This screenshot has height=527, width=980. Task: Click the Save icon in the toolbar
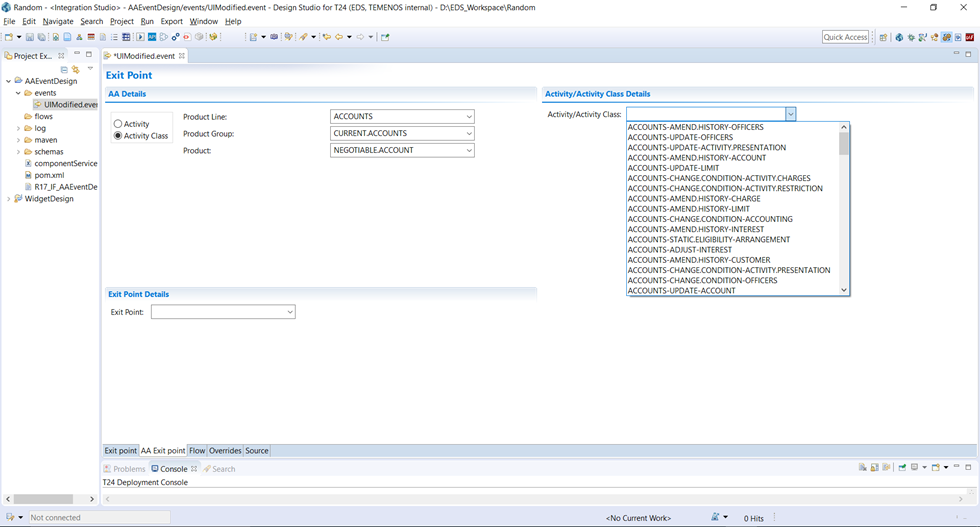[x=30, y=37]
